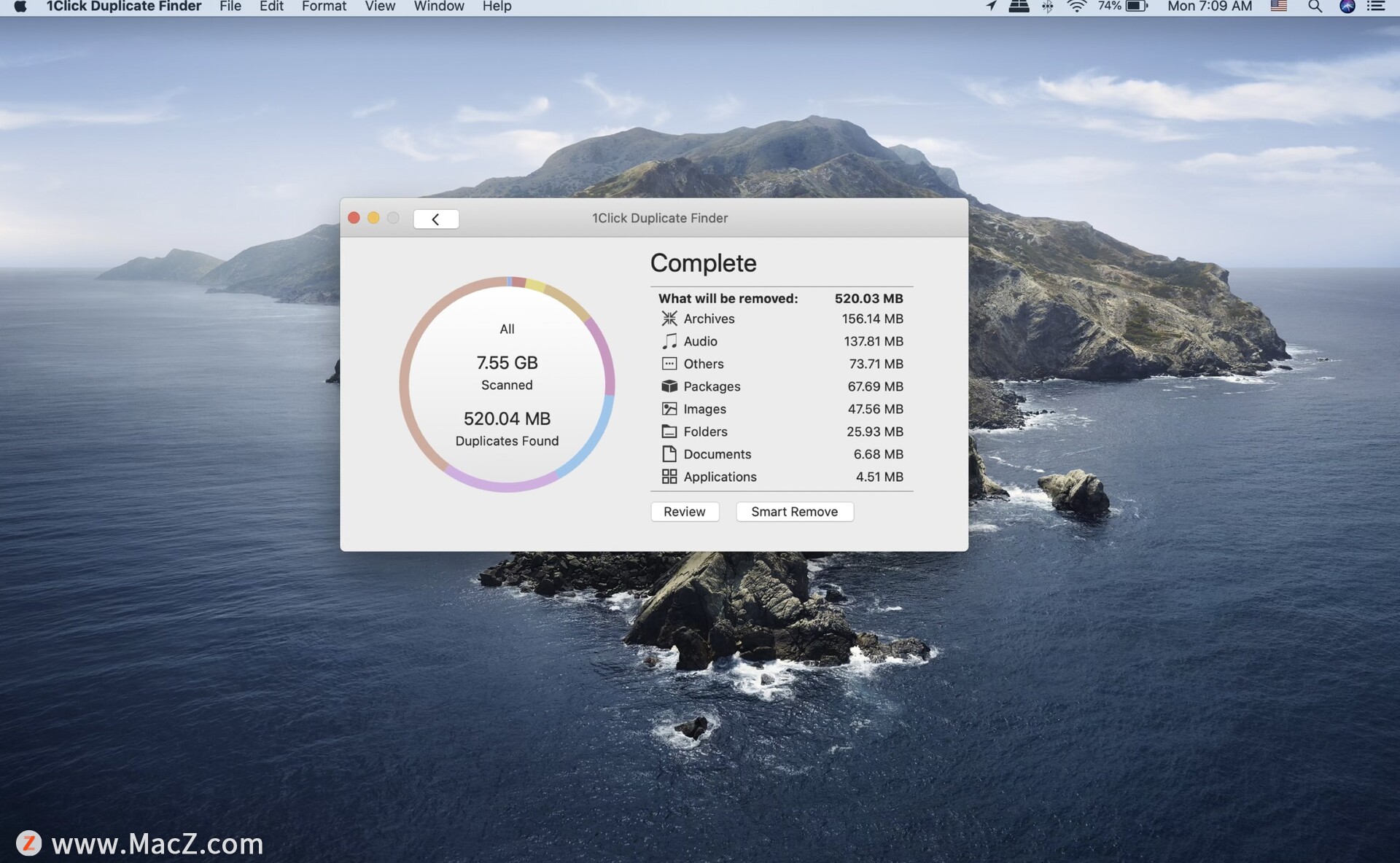Screen dimensions: 1400x863
Task: Click the window title 1Click Duplicate Finder
Action: pos(659,218)
